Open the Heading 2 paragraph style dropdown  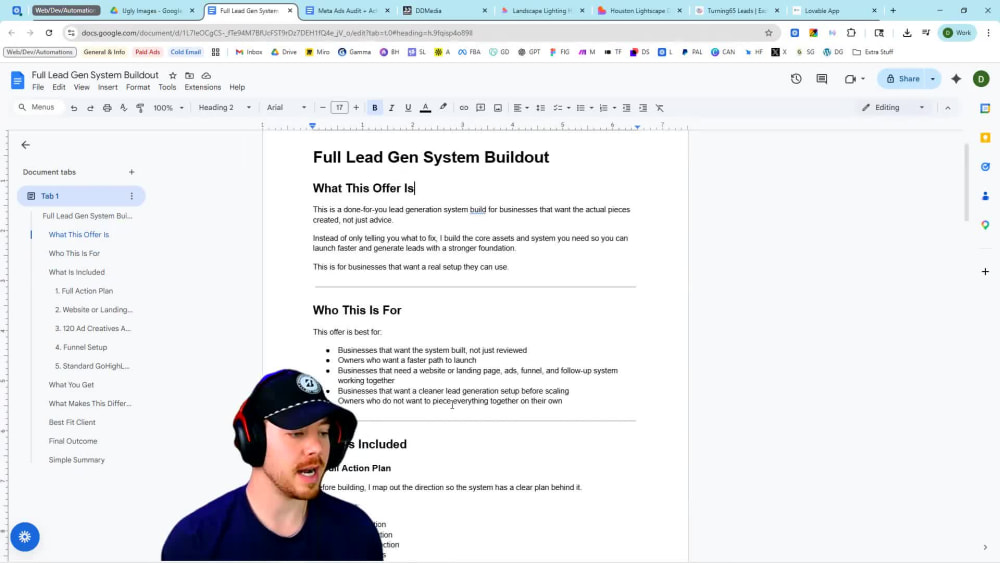224,108
